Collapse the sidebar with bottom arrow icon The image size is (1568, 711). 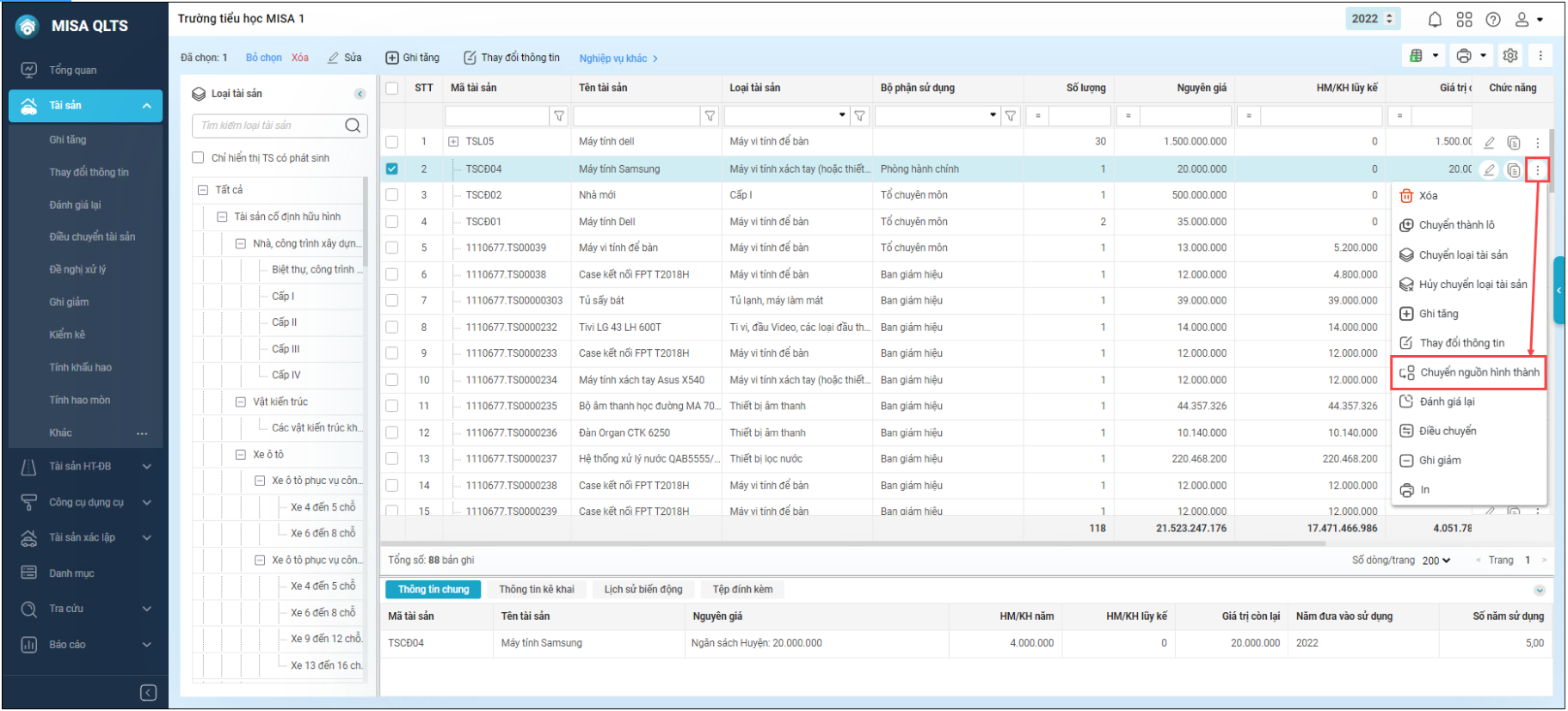coord(148,693)
